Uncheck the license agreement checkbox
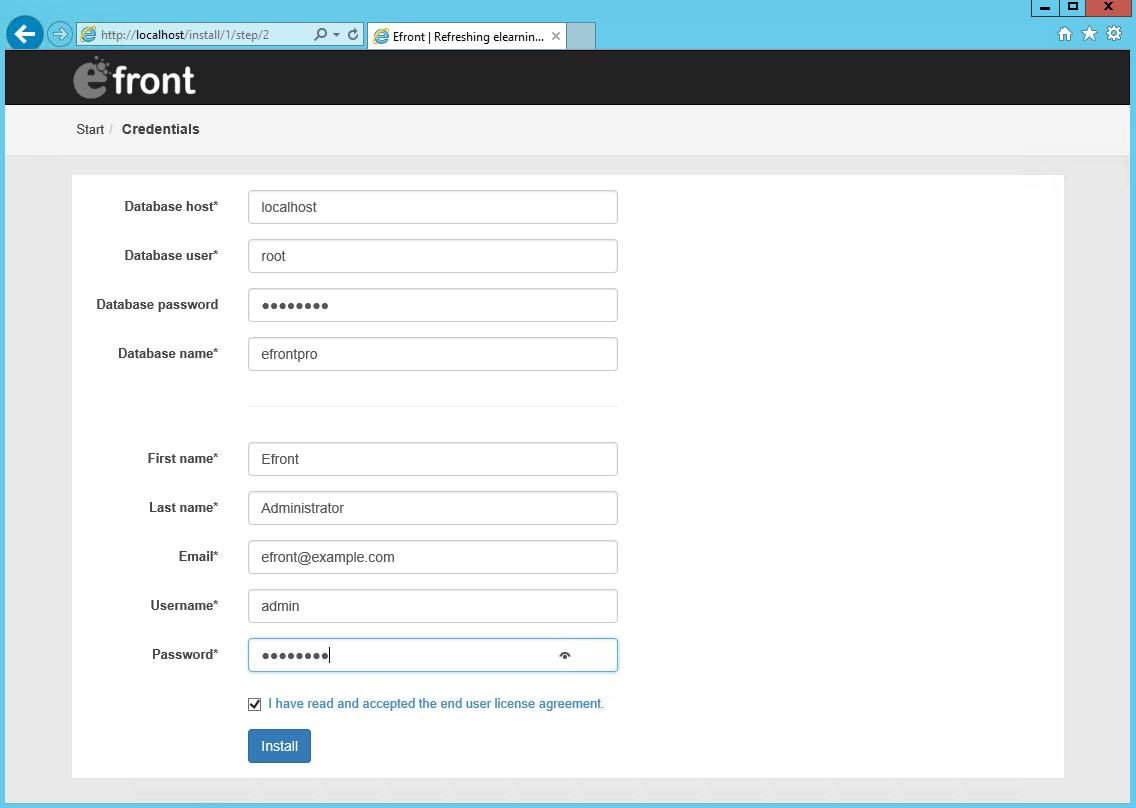This screenshot has height=808, width=1136. 255,704
